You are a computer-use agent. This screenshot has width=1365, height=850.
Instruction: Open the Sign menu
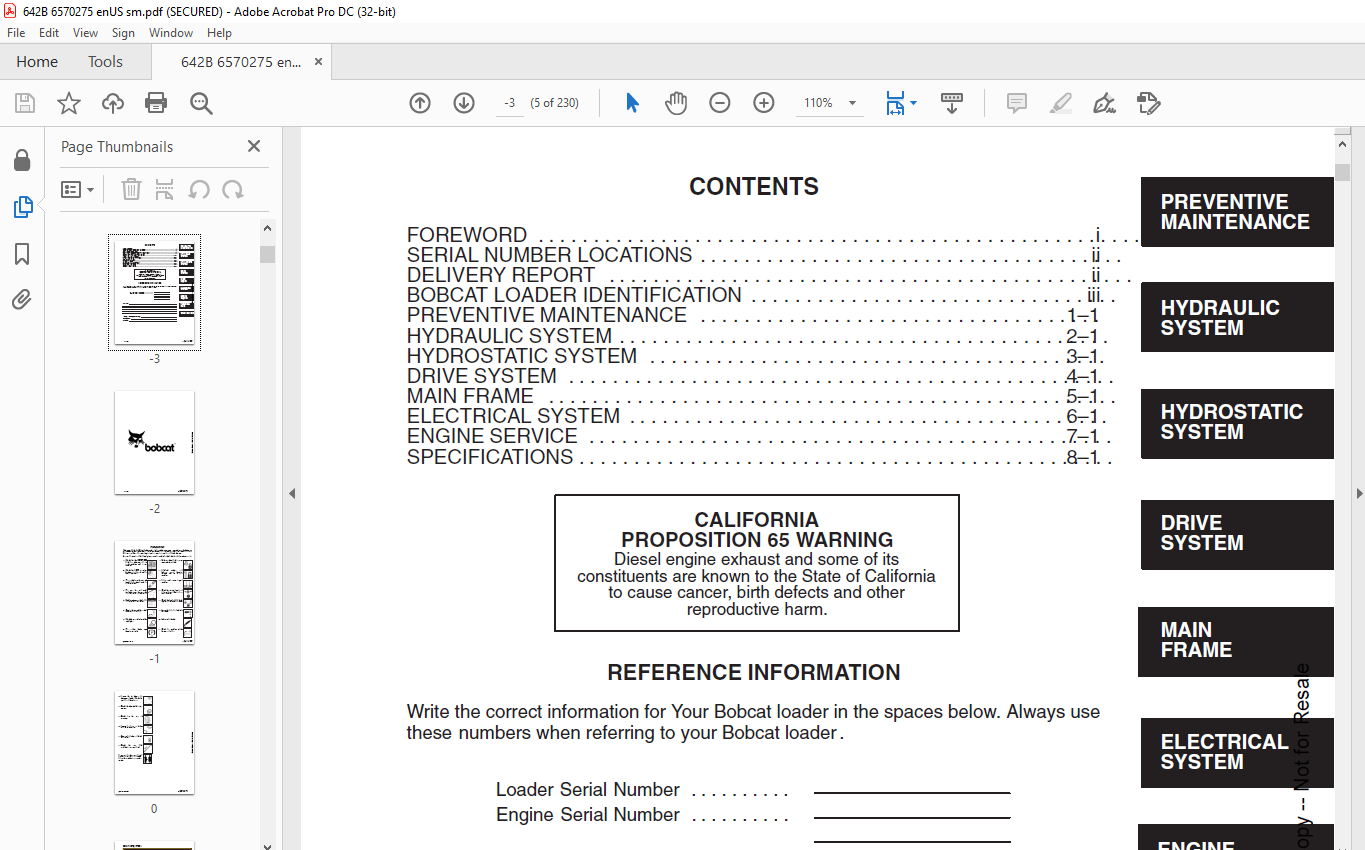tap(123, 33)
